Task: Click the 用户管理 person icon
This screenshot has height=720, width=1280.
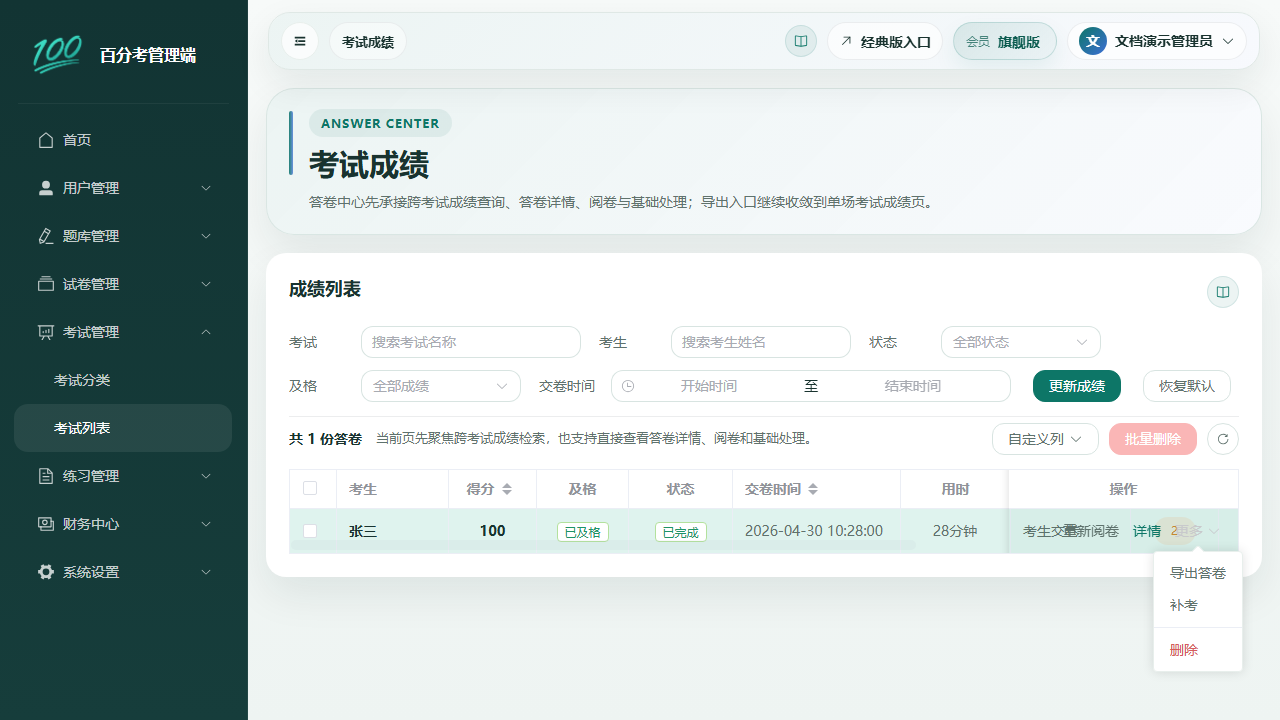Action: click(46, 188)
